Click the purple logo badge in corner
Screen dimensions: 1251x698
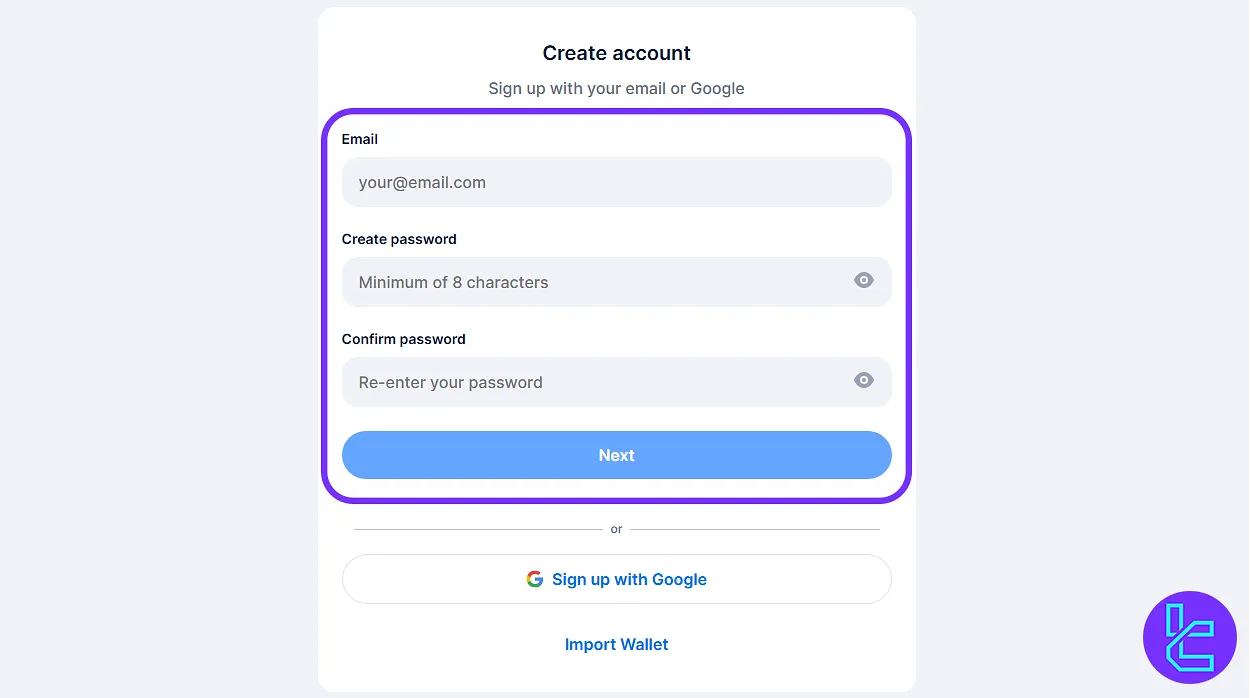(1190, 638)
